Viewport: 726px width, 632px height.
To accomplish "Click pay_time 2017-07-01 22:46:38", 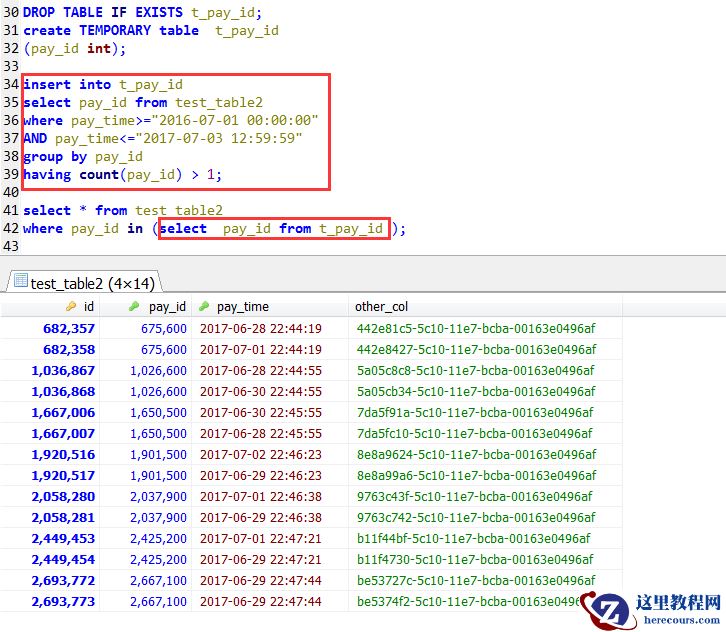I will click(x=261, y=496).
